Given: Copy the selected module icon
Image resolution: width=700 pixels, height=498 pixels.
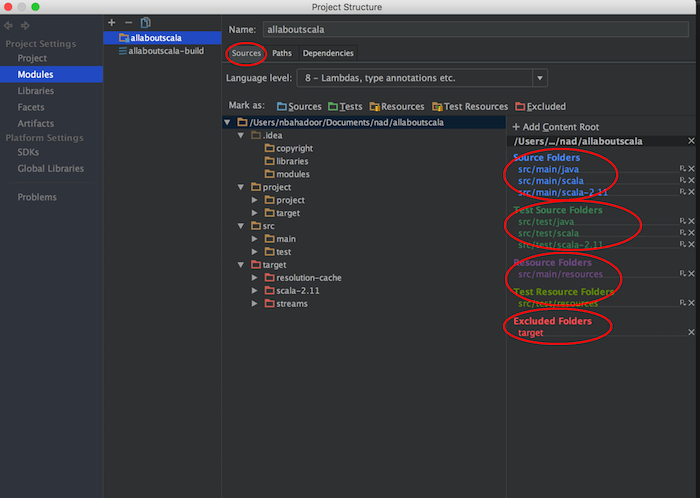Looking at the screenshot, I should (x=146, y=22).
